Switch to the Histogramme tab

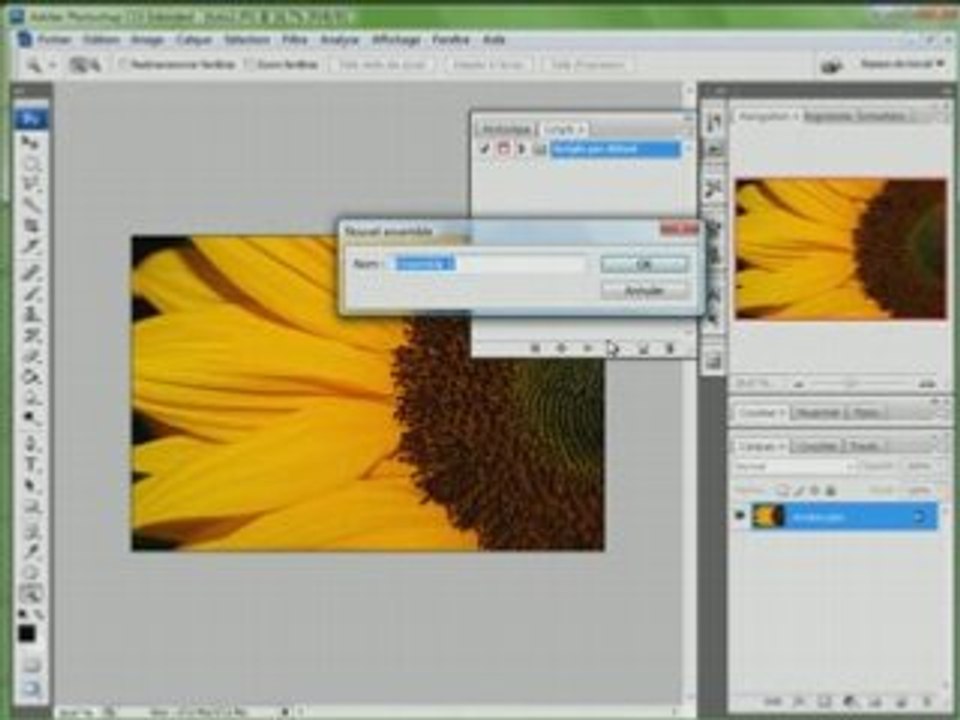(x=828, y=116)
